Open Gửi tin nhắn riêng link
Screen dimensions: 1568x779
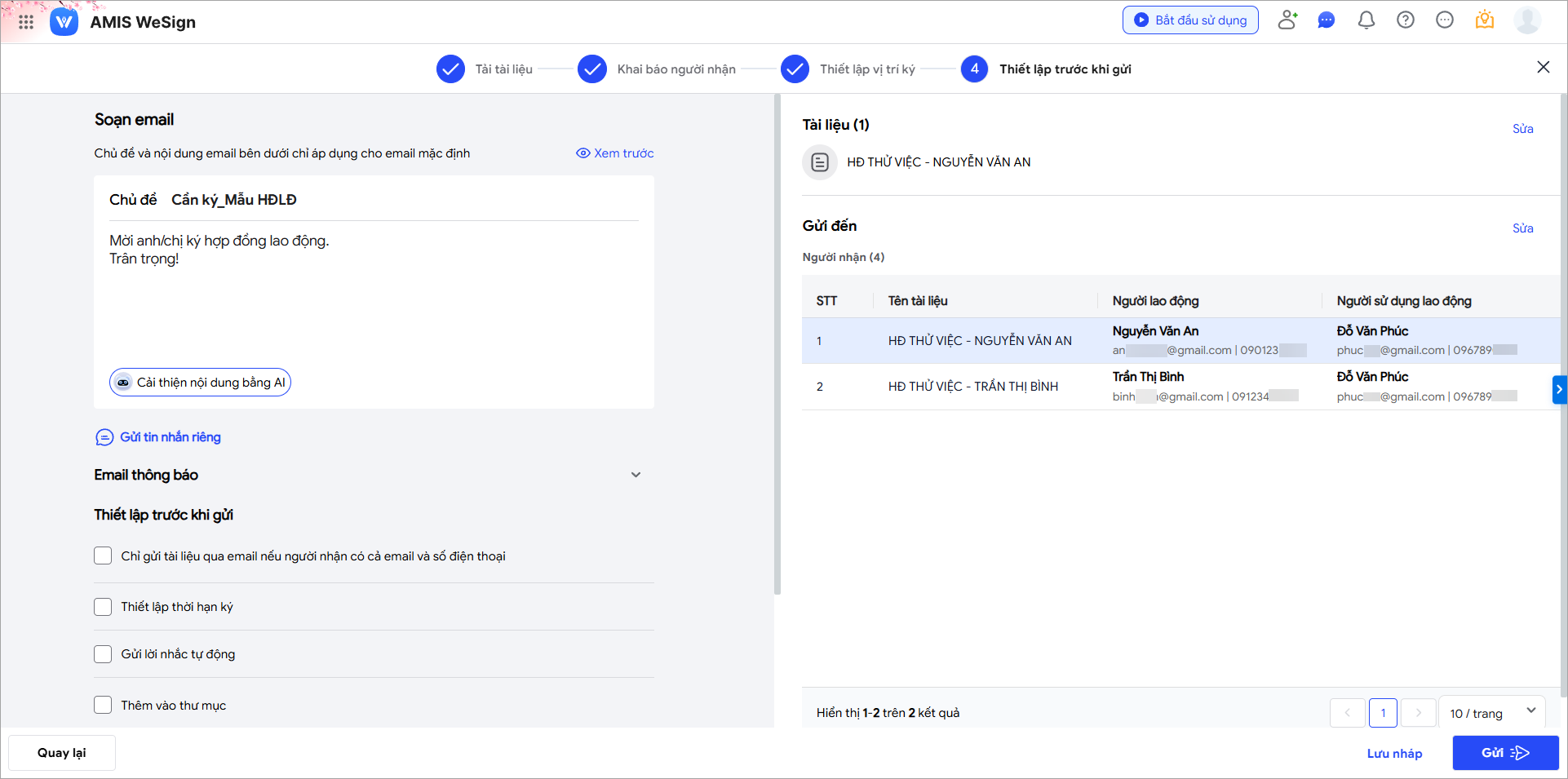(x=158, y=437)
